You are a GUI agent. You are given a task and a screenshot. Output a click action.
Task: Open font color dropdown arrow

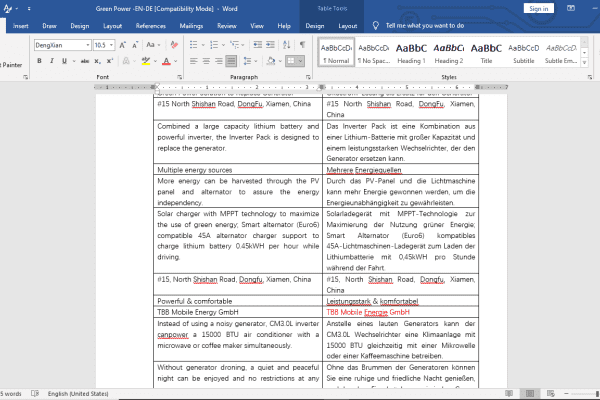click(176, 61)
